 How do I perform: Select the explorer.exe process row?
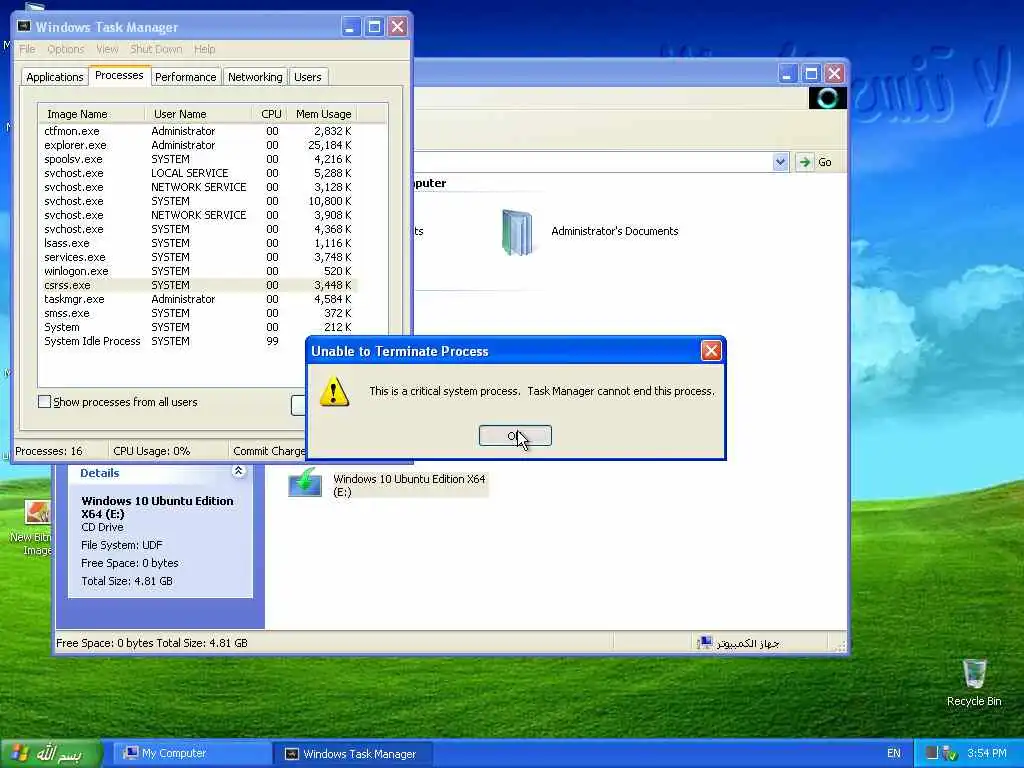[x=198, y=145]
